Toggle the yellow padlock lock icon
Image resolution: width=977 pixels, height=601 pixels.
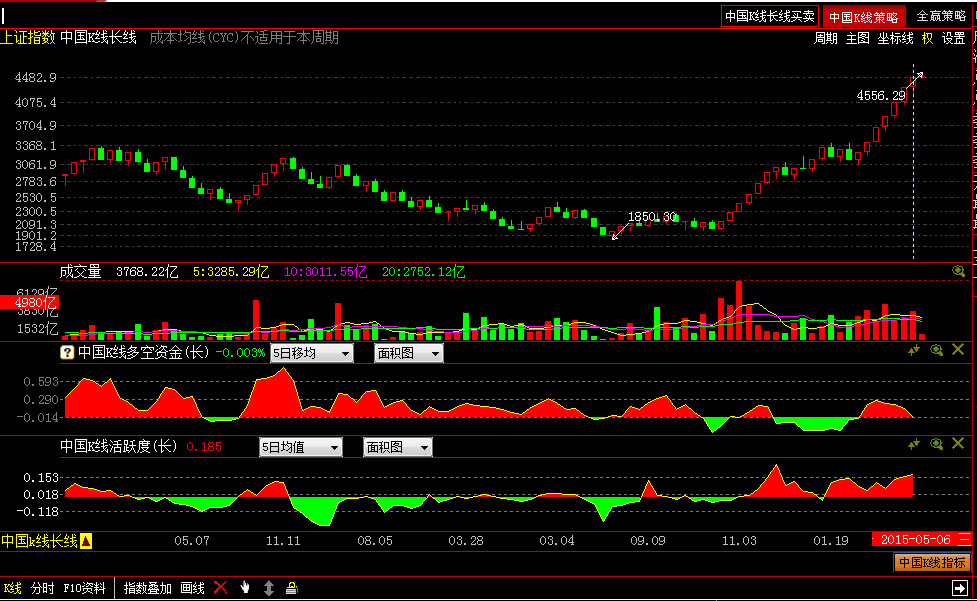(x=291, y=588)
